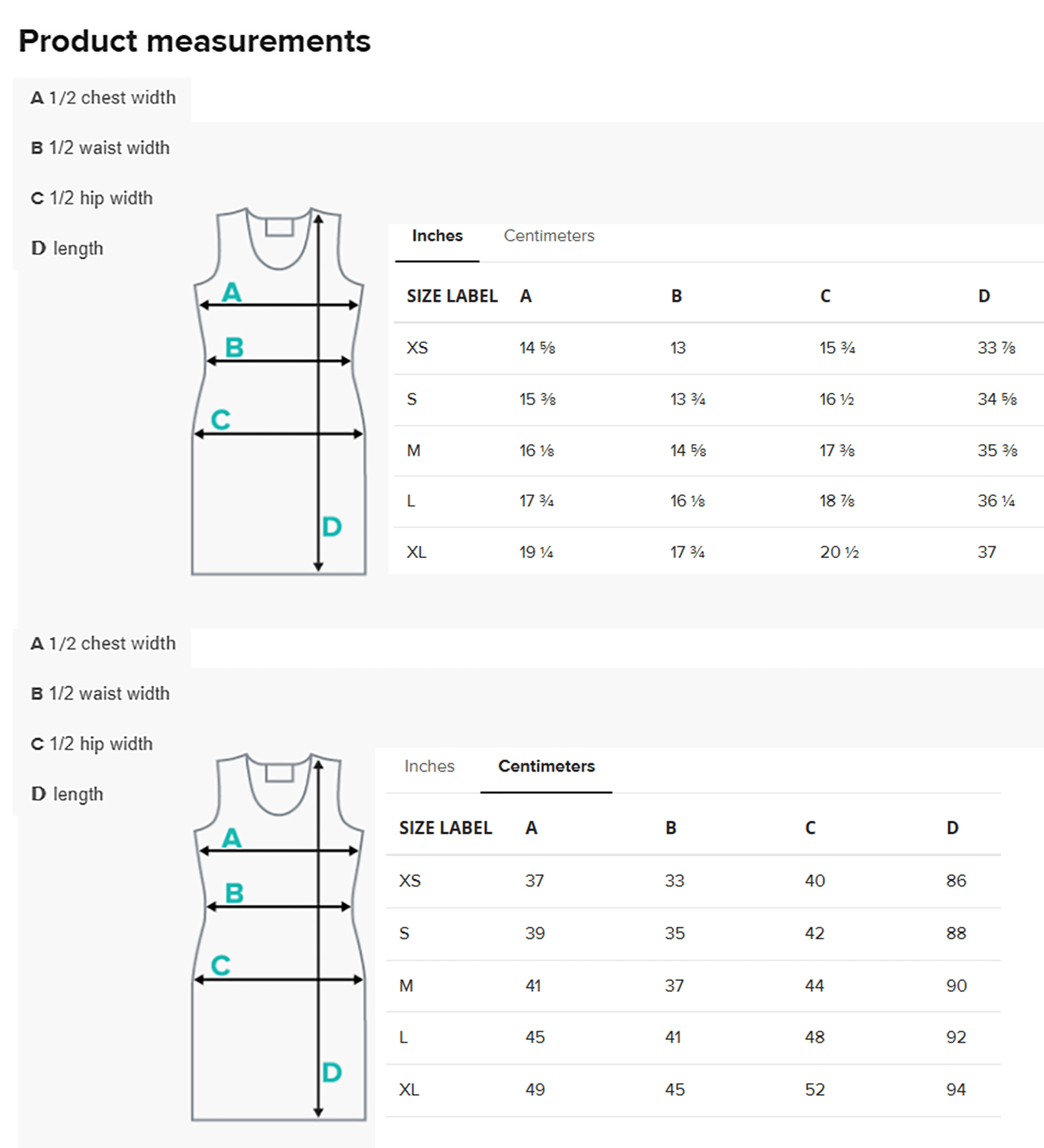Switch to the greyed-out Inches tab
Image resolution: width=1044 pixels, height=1148 pixels.
pyautogui.click(x=429, y=766)
